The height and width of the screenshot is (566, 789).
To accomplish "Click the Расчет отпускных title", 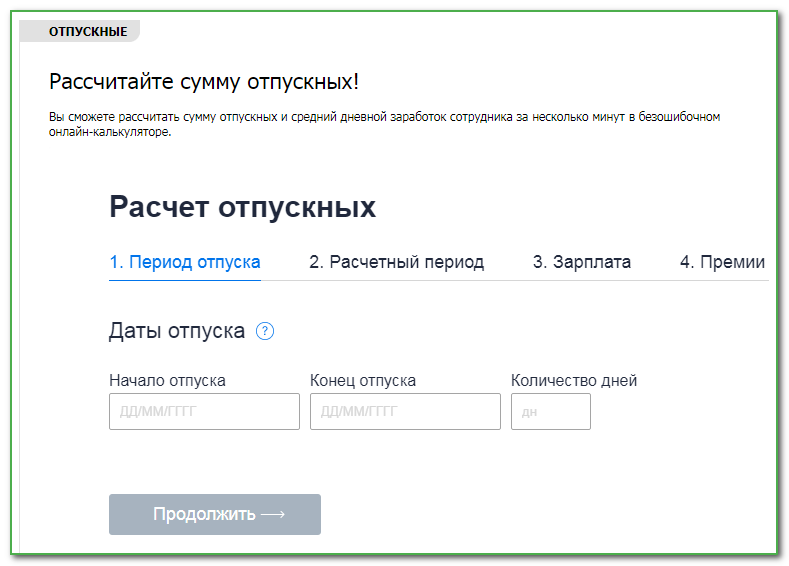I will click(242, 207).
